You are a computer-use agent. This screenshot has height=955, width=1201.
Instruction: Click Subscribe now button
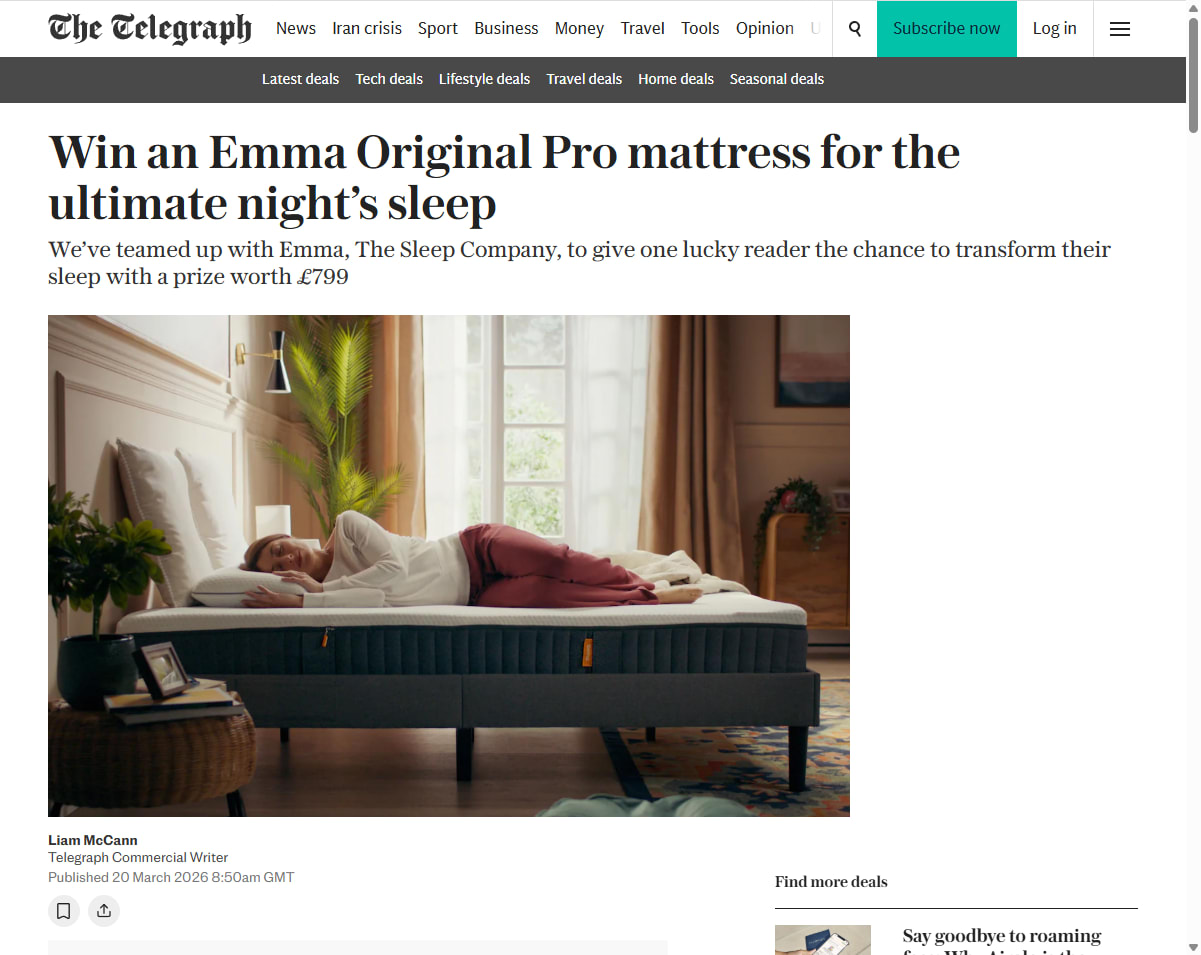coord(946,29)
